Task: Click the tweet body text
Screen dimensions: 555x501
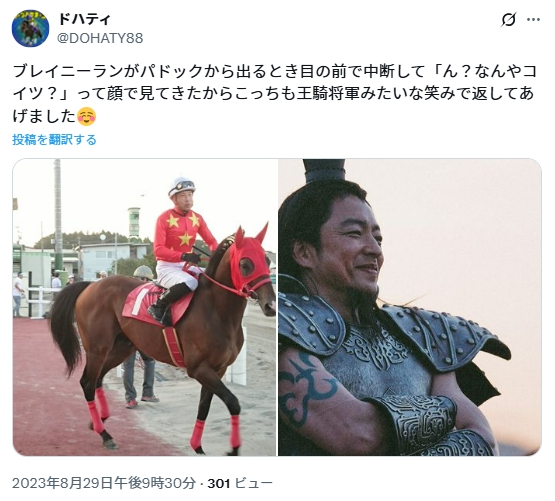Action: tap(275, 94)
